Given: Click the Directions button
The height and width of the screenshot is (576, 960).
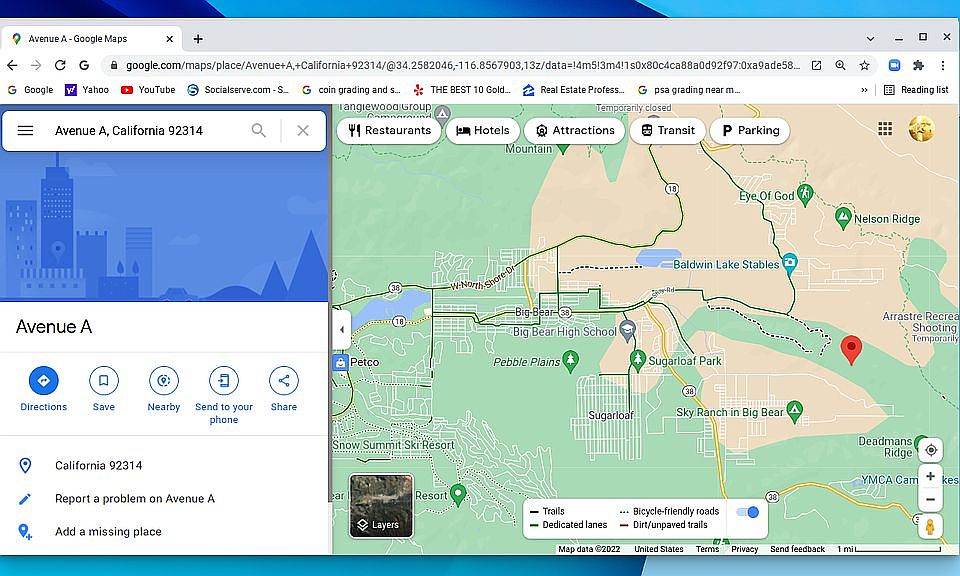Looking at the screenshot, I should (43, 389).
